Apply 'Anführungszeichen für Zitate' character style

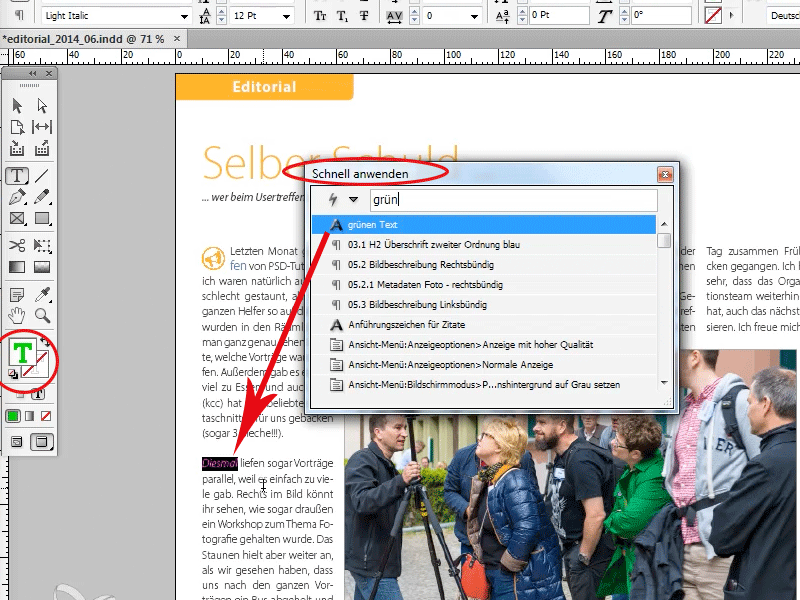(484, 324)
